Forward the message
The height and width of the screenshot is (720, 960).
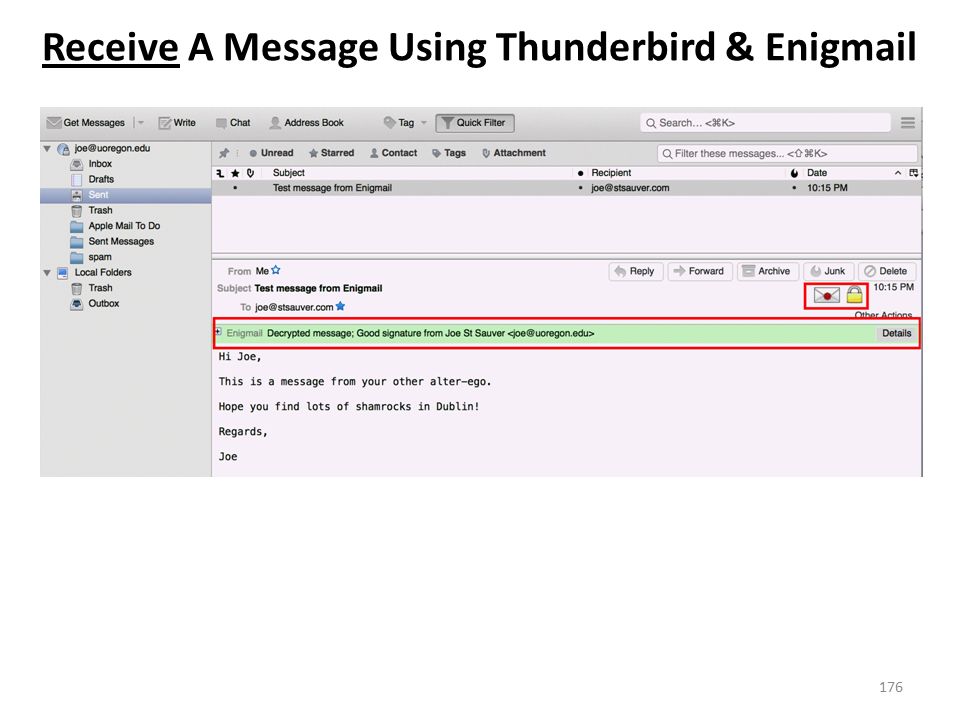[x=700, y=271]
